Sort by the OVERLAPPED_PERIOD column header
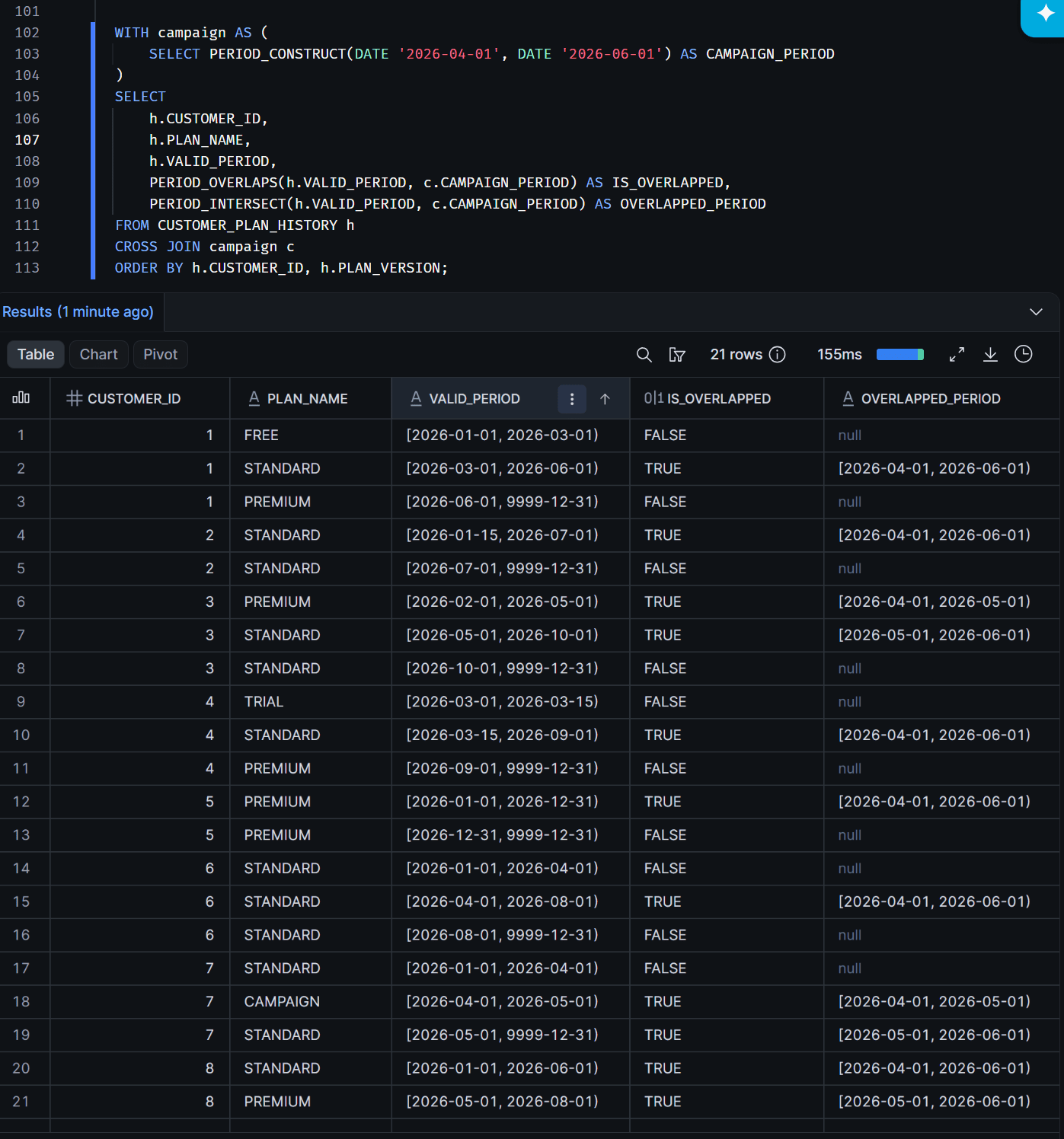 pos(931,399)
